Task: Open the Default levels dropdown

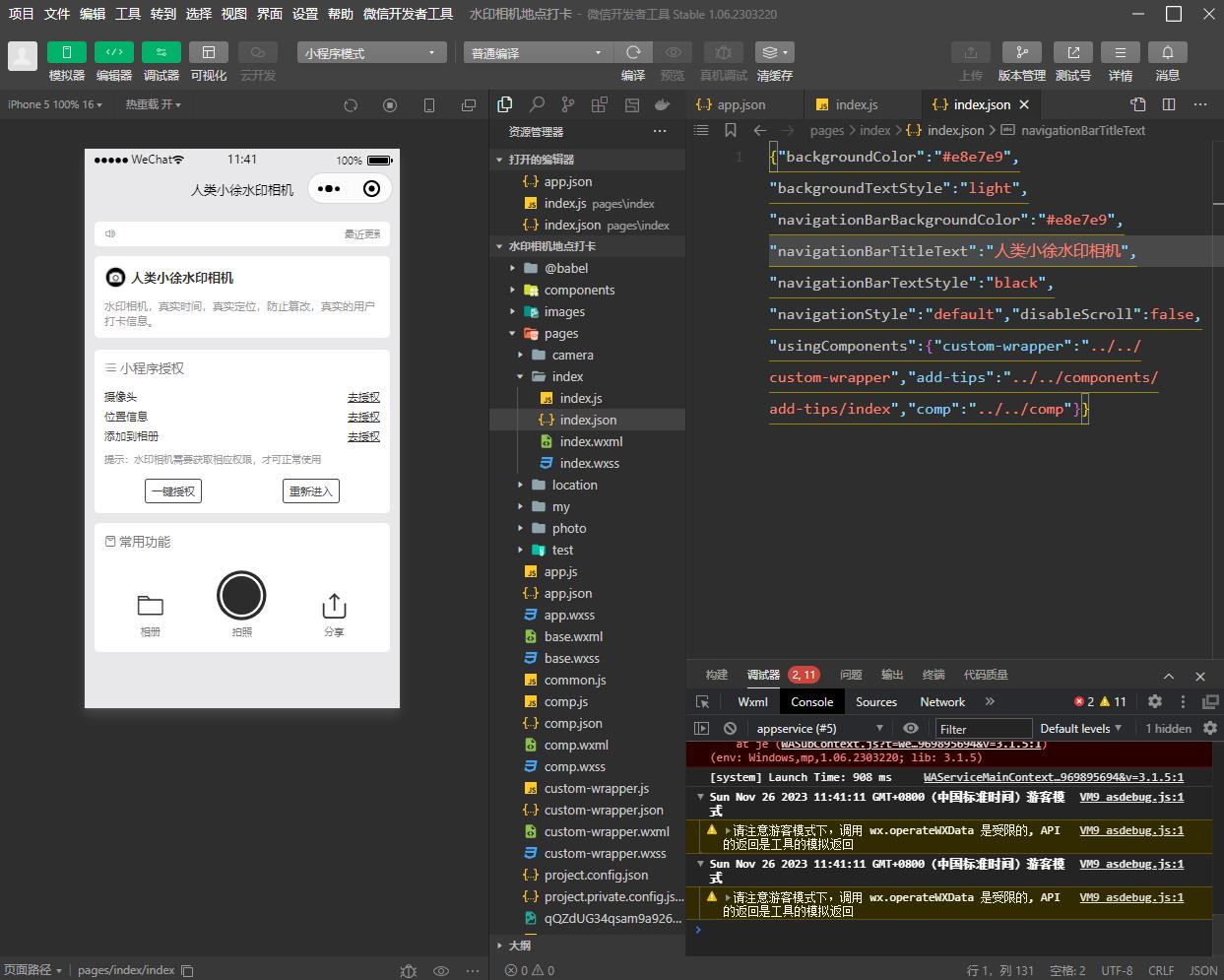Action: point(1080,729)
